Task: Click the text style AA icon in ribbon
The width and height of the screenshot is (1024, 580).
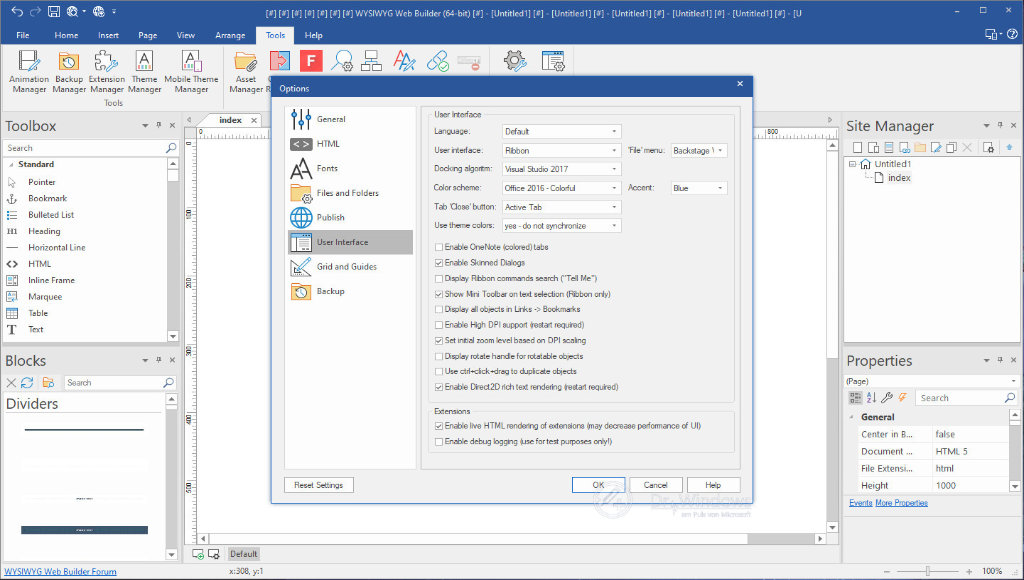Action: pos(404,61)
